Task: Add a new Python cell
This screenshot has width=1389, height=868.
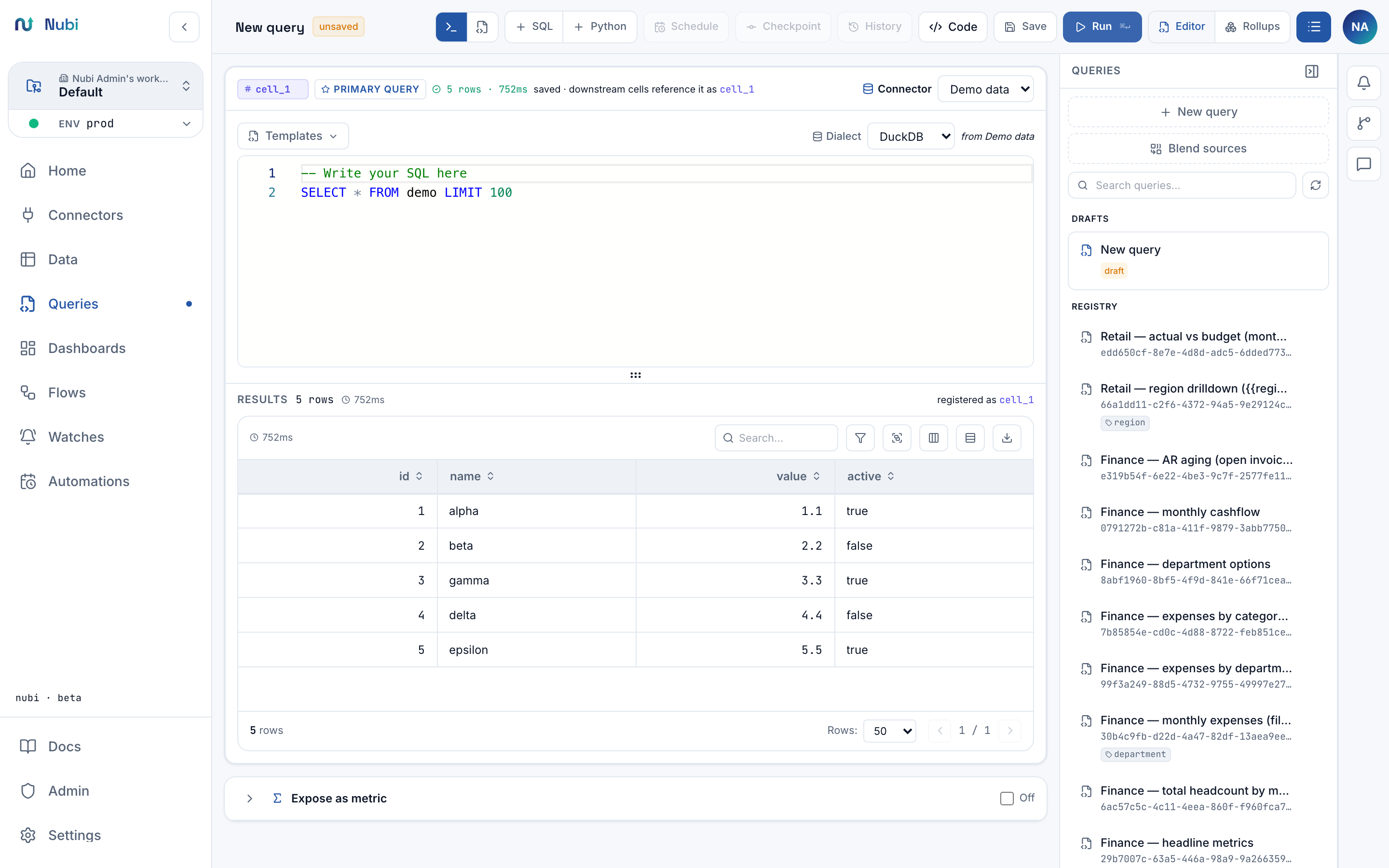Action: [600, 27]
